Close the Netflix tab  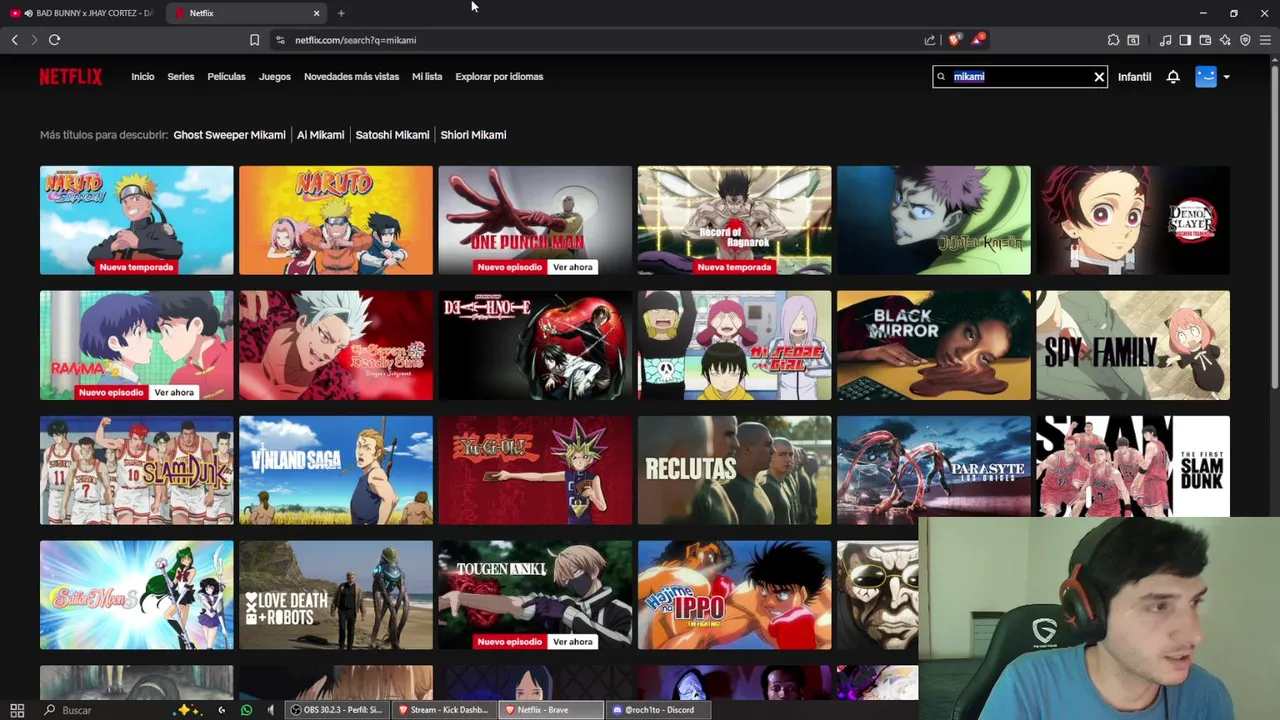tap(317, 13)
